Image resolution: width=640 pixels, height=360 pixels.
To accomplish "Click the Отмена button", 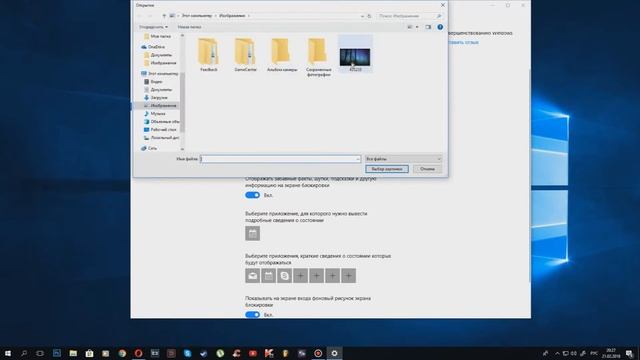I will point(427,169).
